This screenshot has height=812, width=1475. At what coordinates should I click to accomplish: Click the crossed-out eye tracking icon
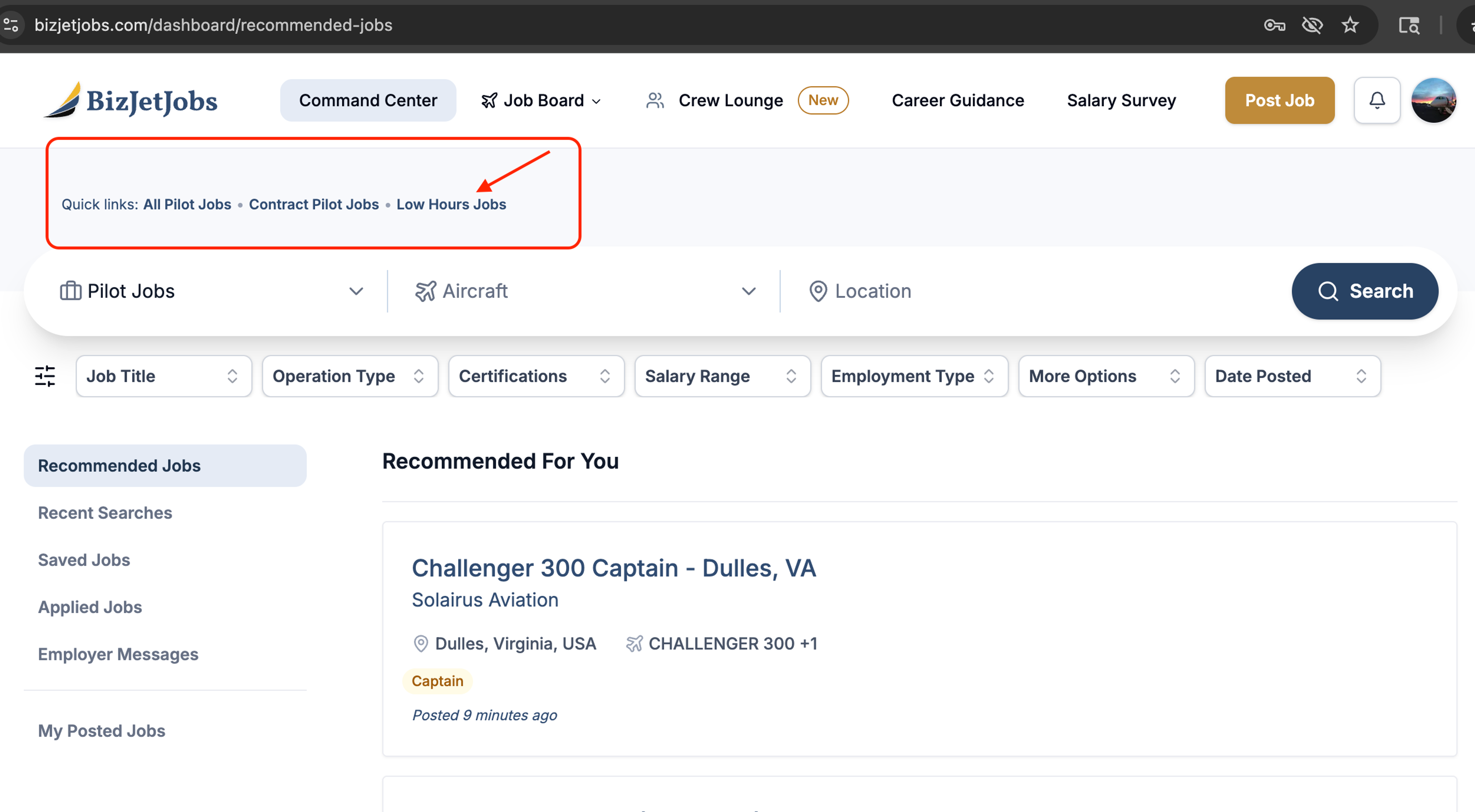(1312, 25)
